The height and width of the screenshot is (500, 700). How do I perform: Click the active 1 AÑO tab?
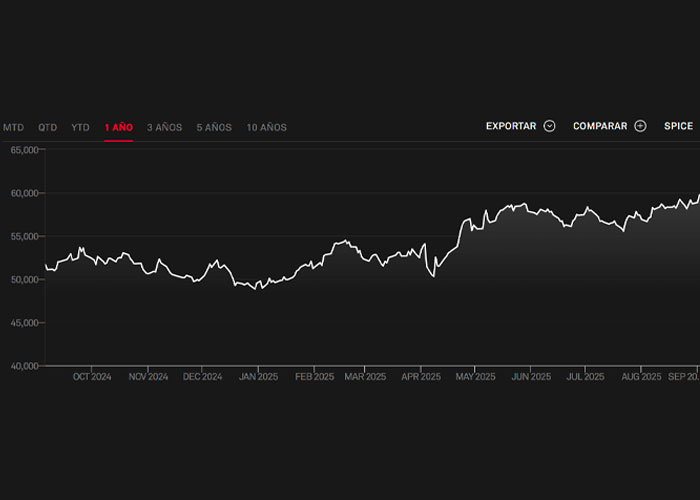click(x=118, y=128)
